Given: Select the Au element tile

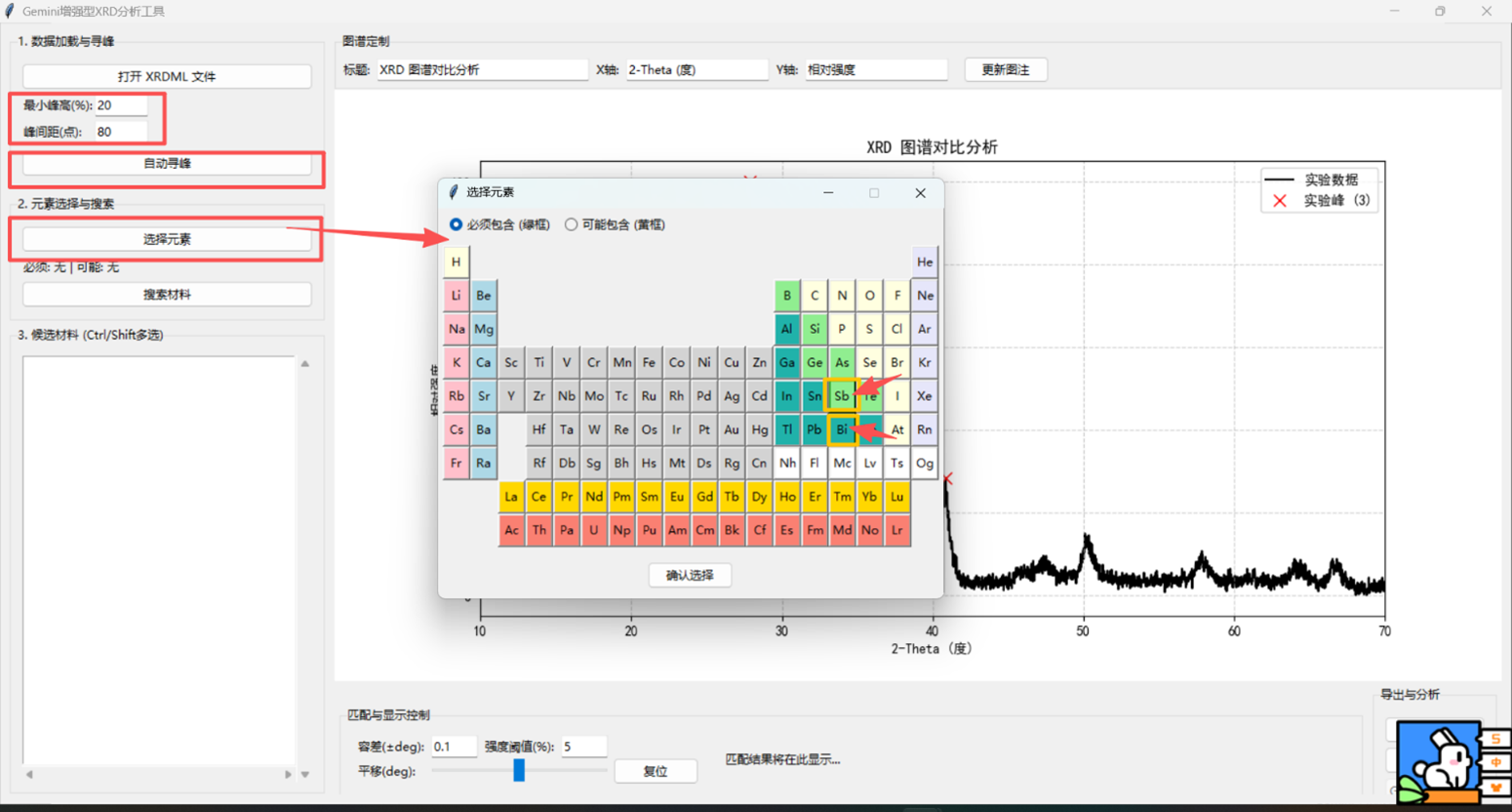Looking at the screenshot, I should (x=732, y=429).
